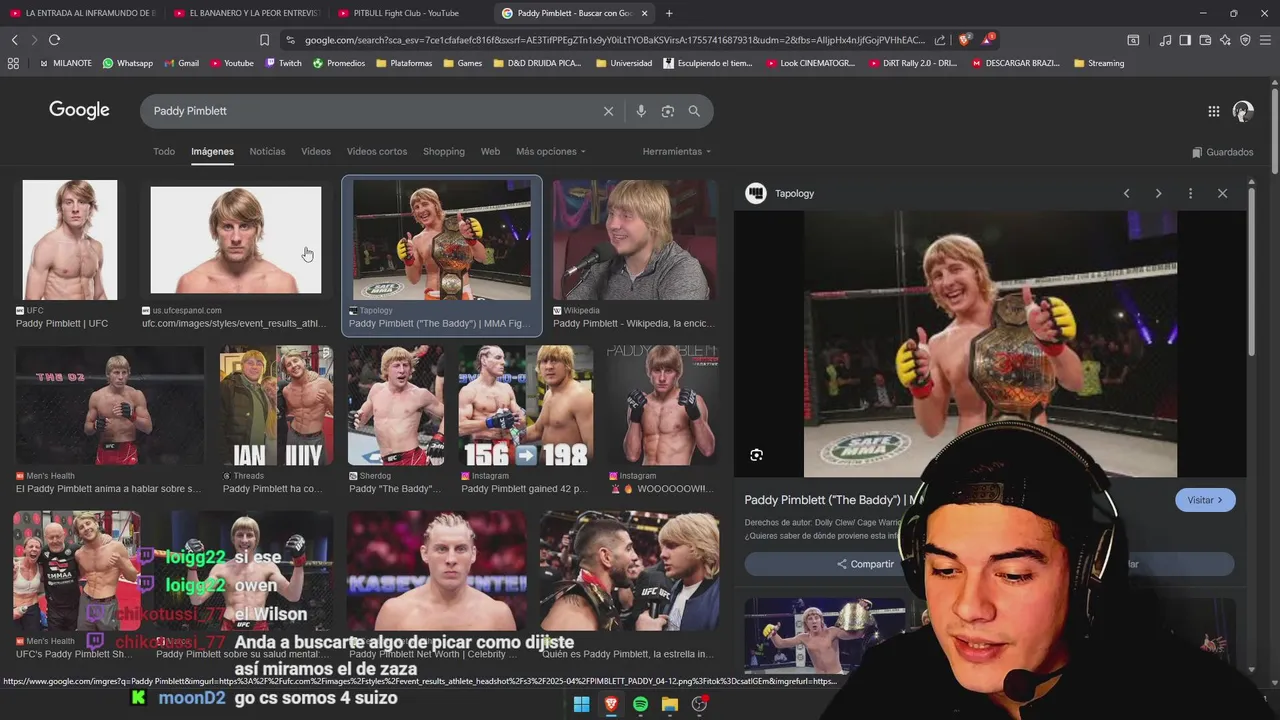Go back using the browser back arrow
Screen dimensions: 1280x720
click(x=14, y=40)
